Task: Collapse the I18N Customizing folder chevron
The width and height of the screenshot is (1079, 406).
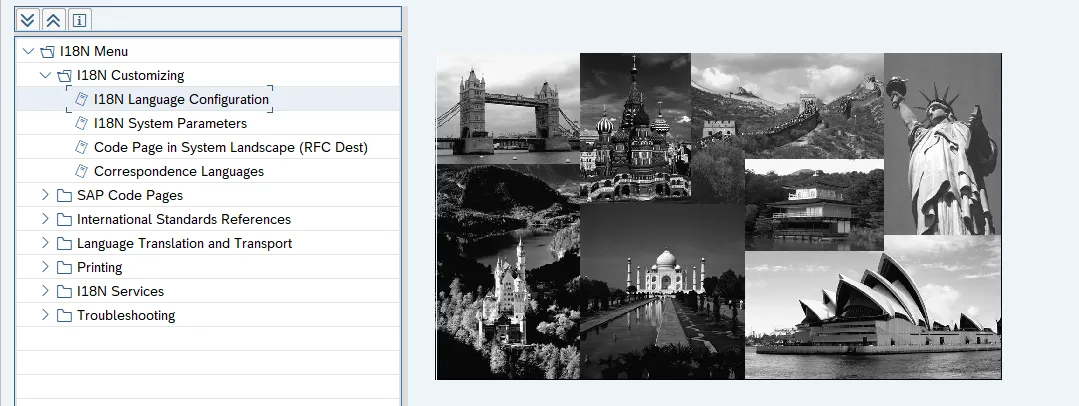Action: (x=45, y=75)
